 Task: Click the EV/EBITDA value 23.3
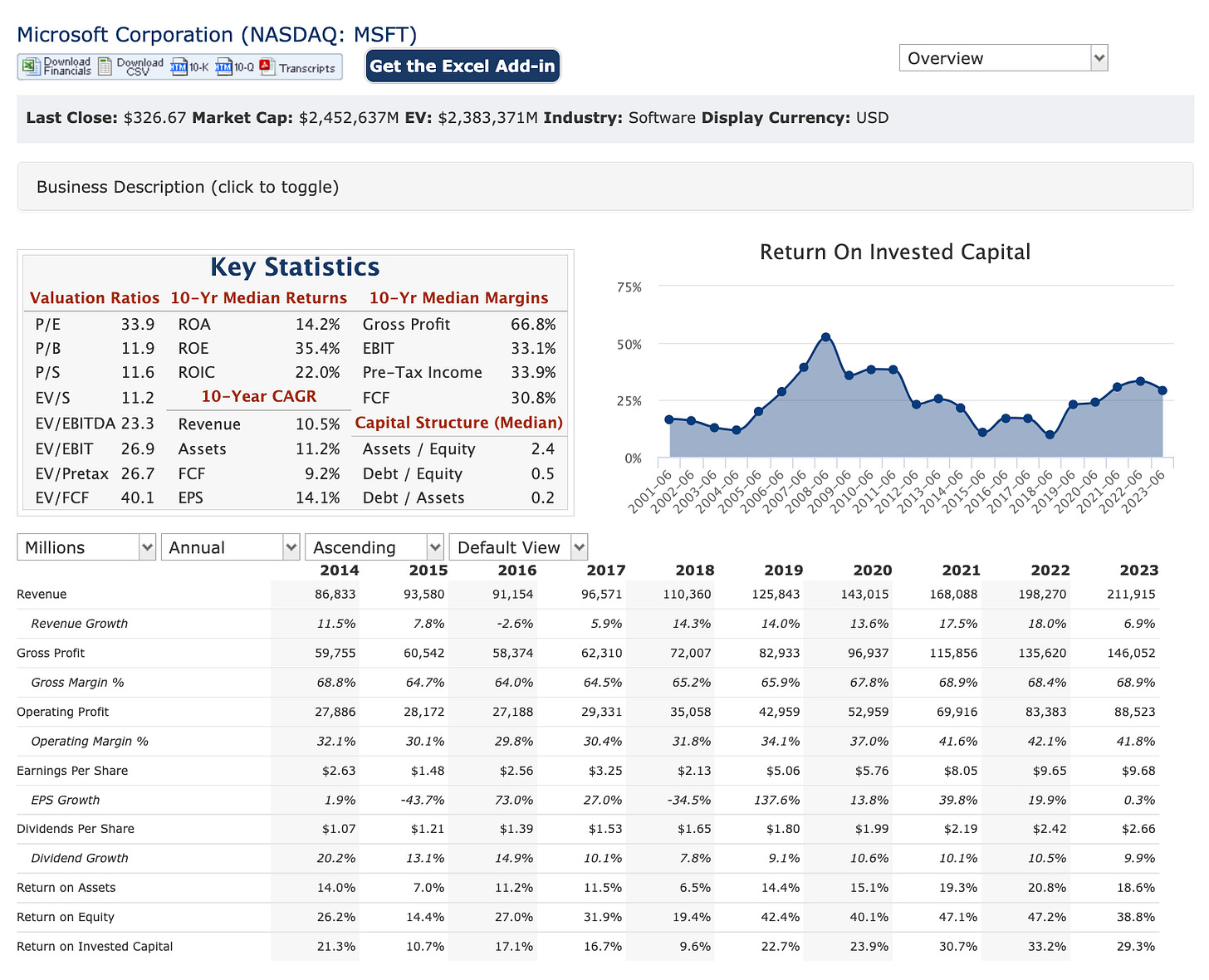click(x=138, y=424)
